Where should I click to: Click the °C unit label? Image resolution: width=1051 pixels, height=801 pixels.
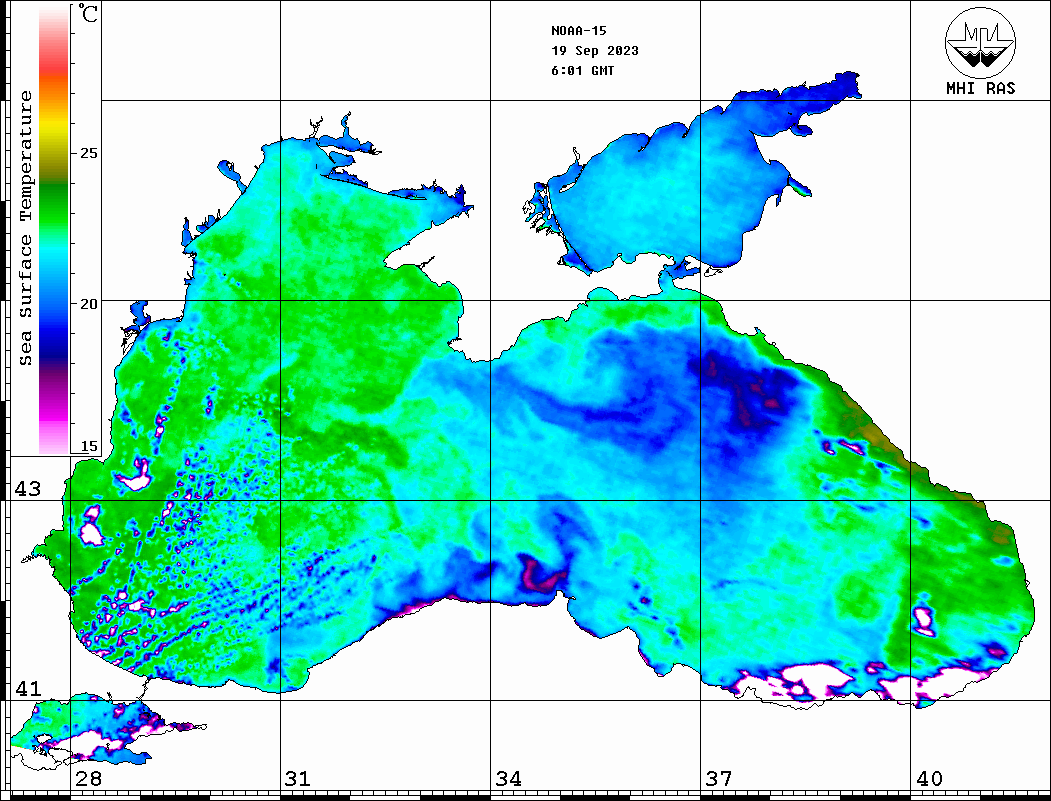[x=88, y=13]
